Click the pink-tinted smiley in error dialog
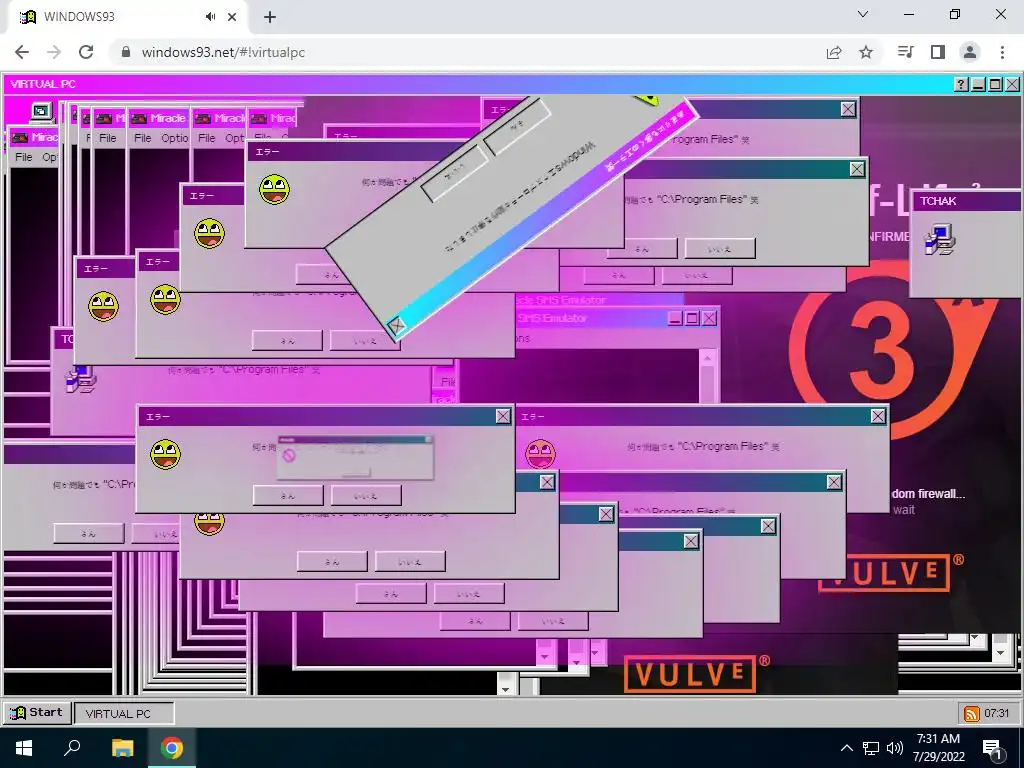 pos(540,454)
